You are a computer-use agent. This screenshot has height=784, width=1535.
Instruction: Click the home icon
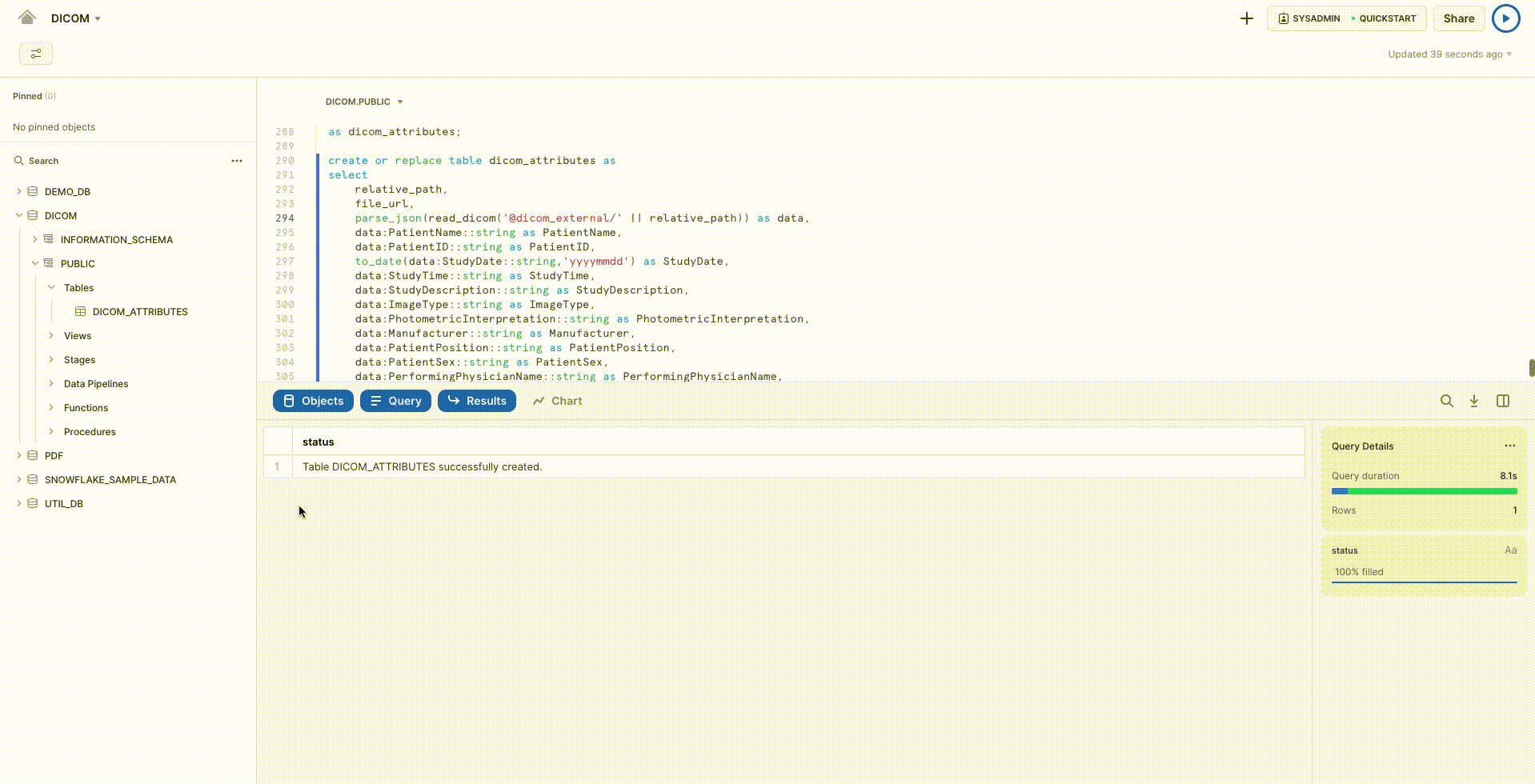pyautogui.click(x=27, y=18)
